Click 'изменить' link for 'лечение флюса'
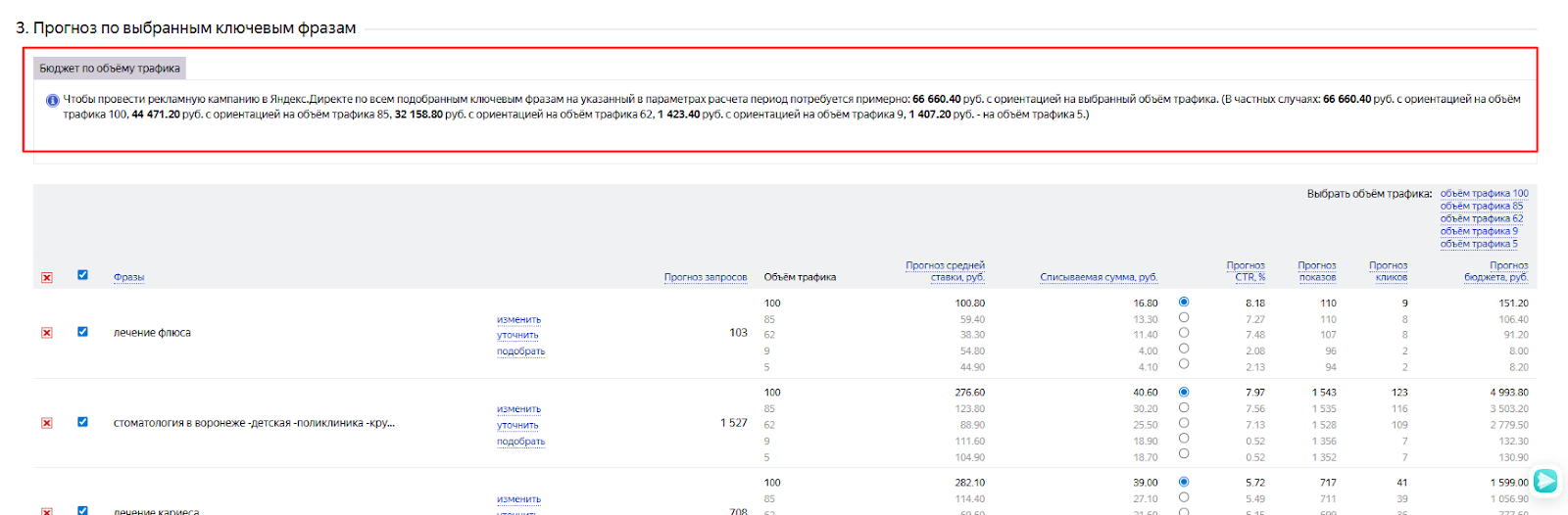 coord(518,320)
